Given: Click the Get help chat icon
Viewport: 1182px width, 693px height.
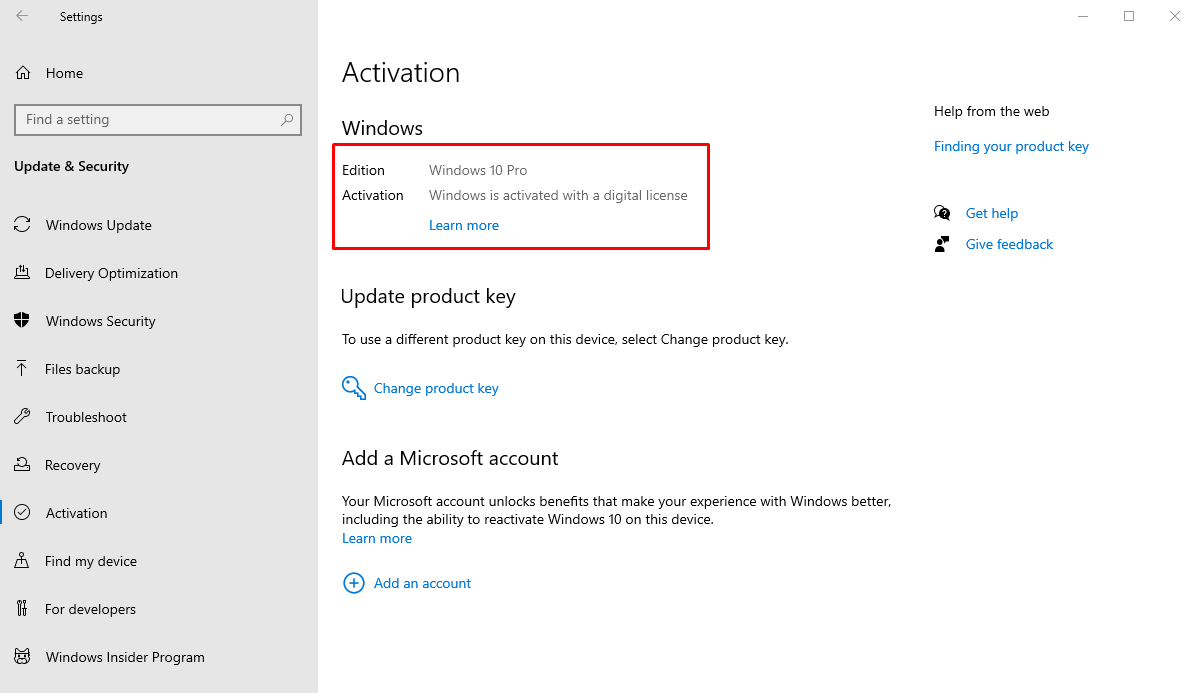Looking at the screenshot, I should point(942,213).
